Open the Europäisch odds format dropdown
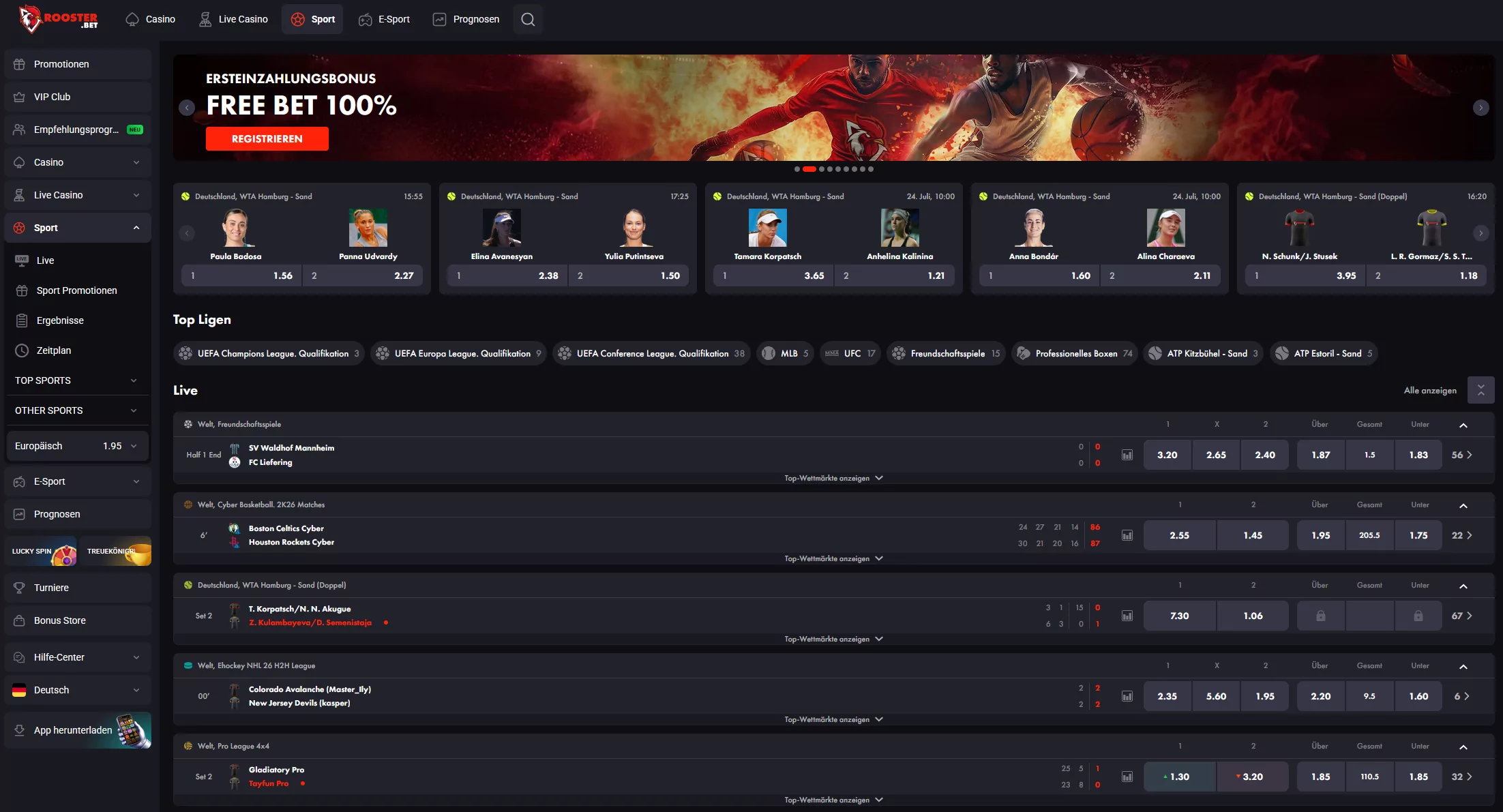1503x812 pixels. click(78, 446)
